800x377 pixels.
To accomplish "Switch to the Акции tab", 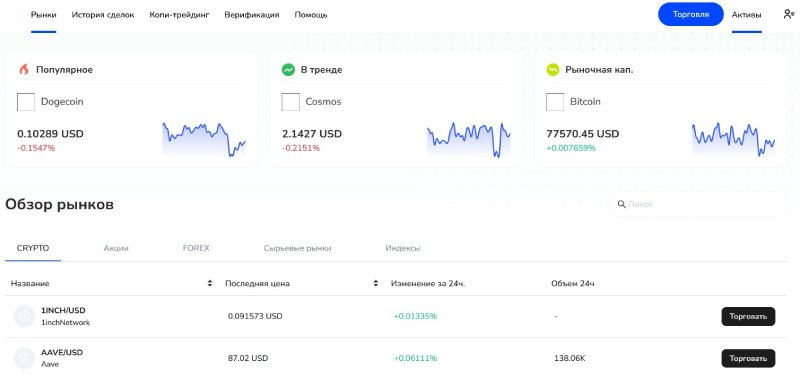I will coord(116,248).
